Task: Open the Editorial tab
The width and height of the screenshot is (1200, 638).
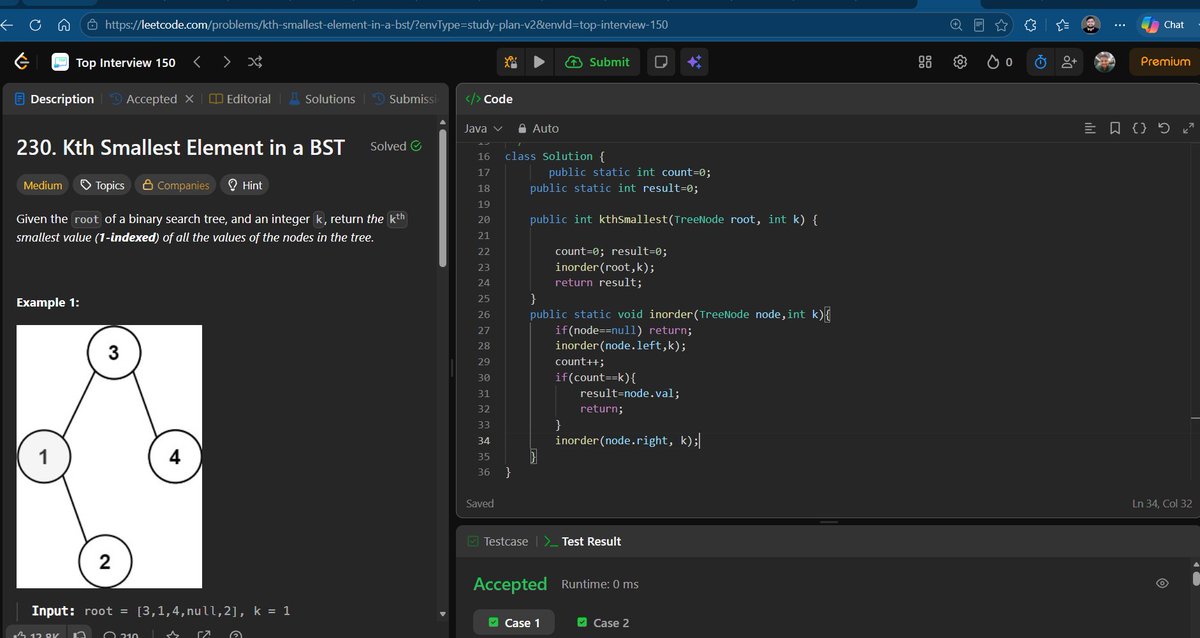Action: coord(241,99)
